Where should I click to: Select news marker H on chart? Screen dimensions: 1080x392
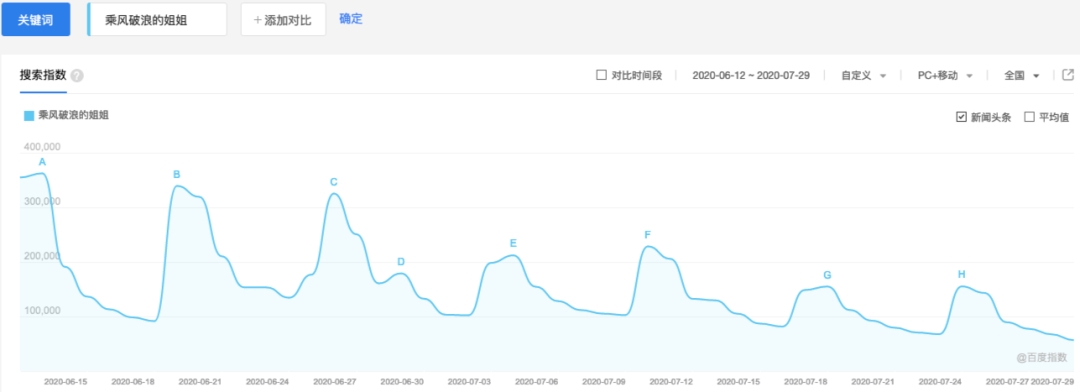click(962, 274)
